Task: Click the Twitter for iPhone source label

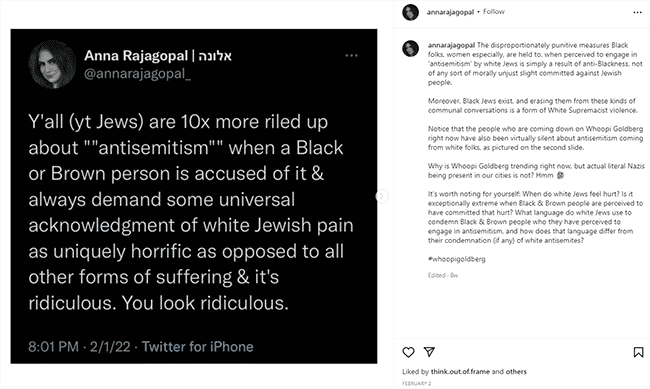Action: (x=197, y=346)
